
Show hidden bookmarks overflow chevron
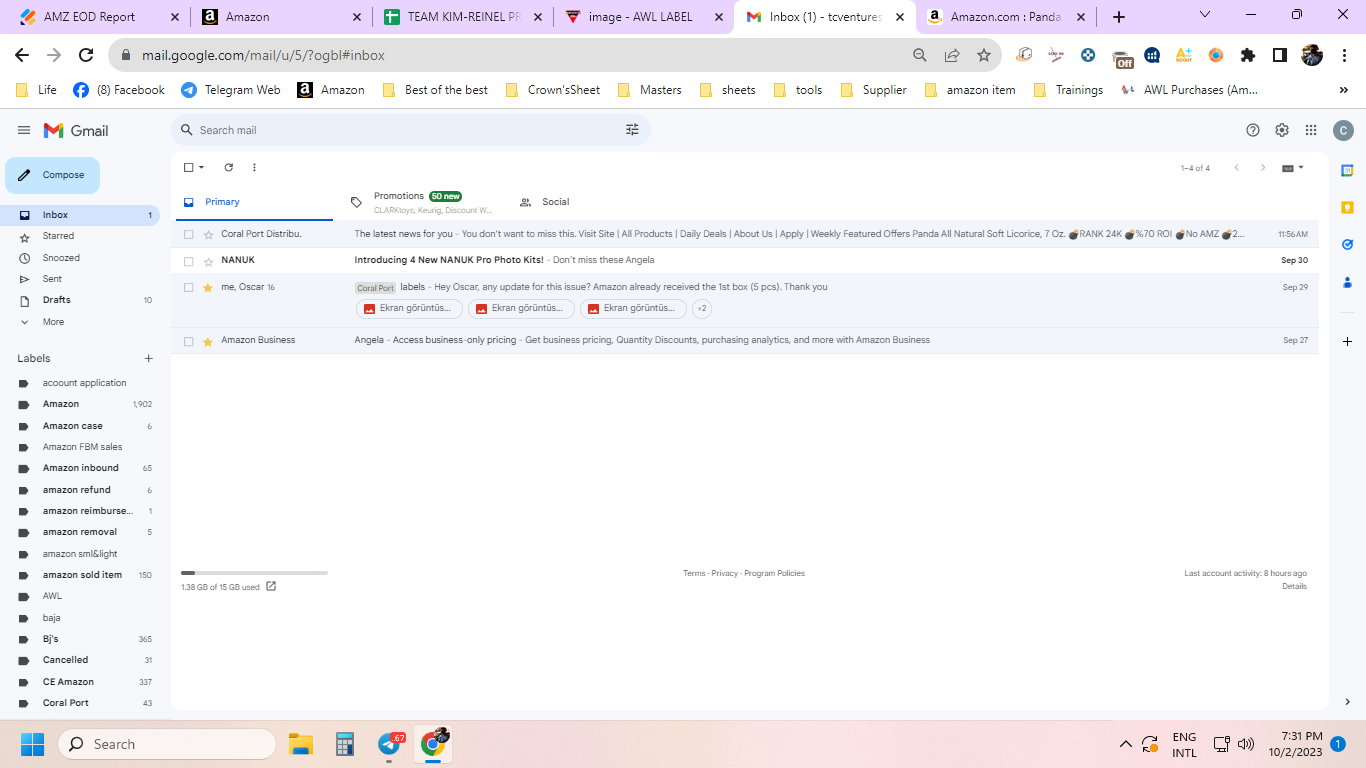pos(1343,90)
